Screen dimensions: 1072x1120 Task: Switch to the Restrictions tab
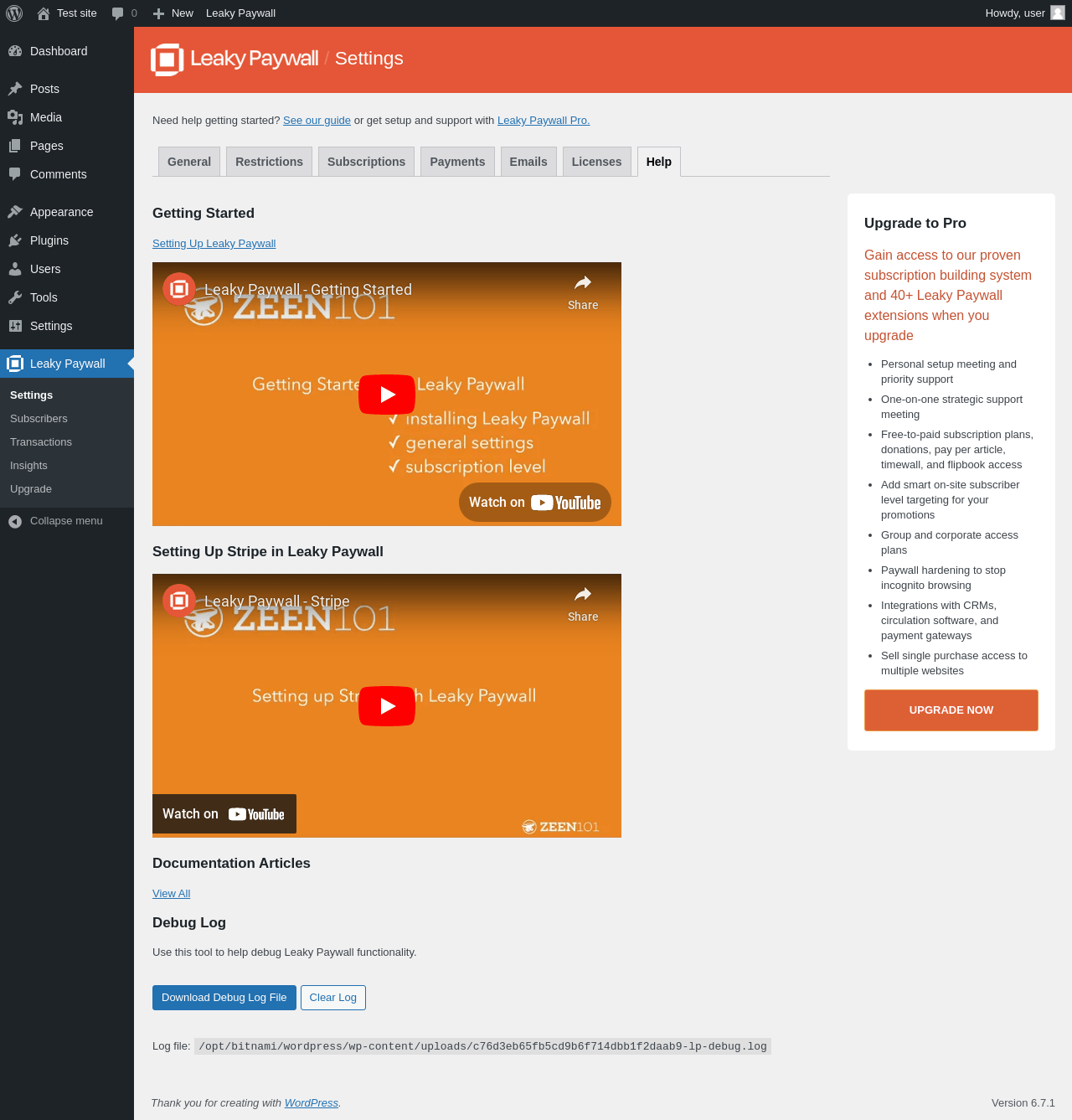pyautogui.click(x=269, y=162)
